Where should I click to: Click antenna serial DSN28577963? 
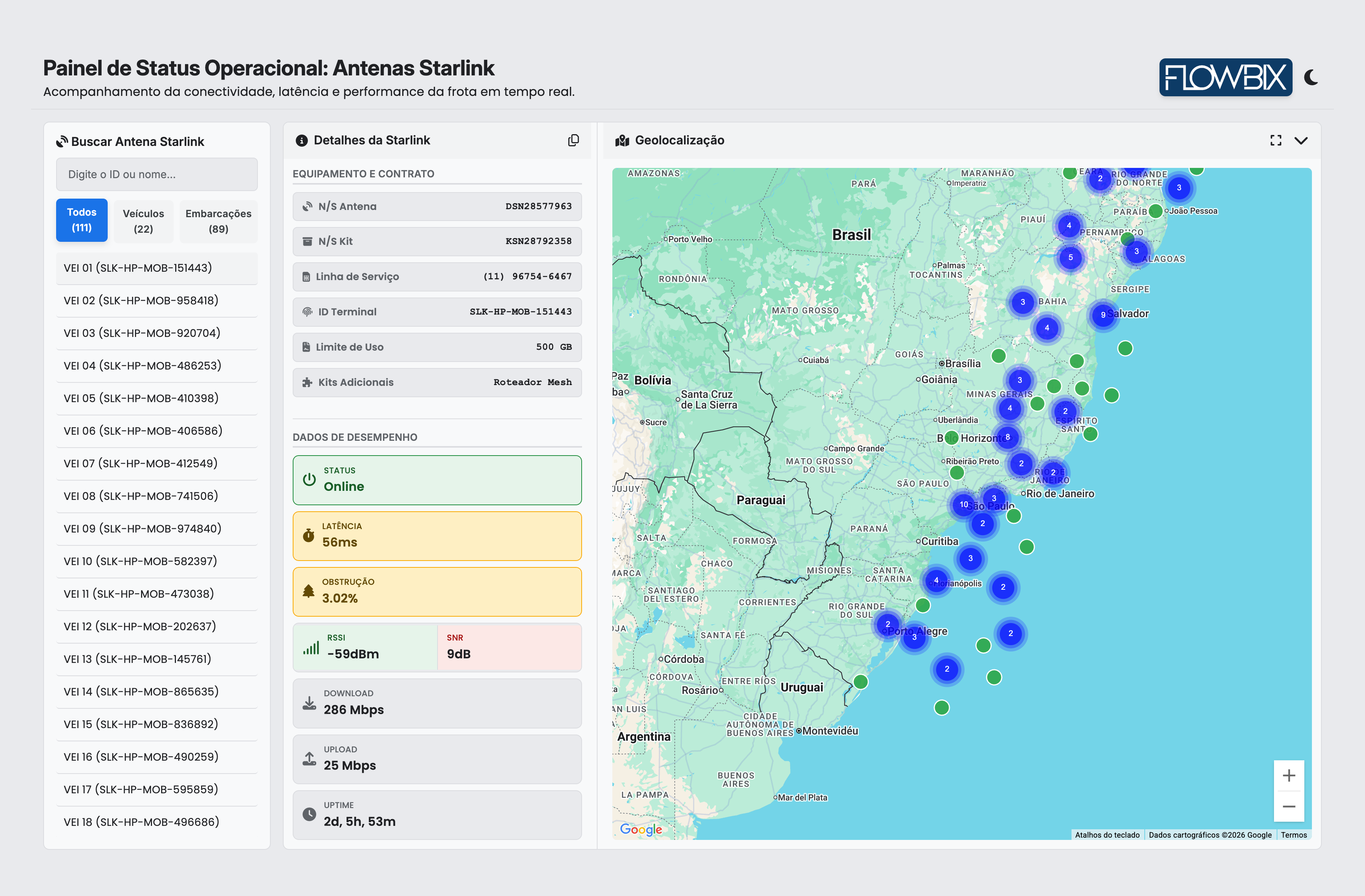click(538, 206)
